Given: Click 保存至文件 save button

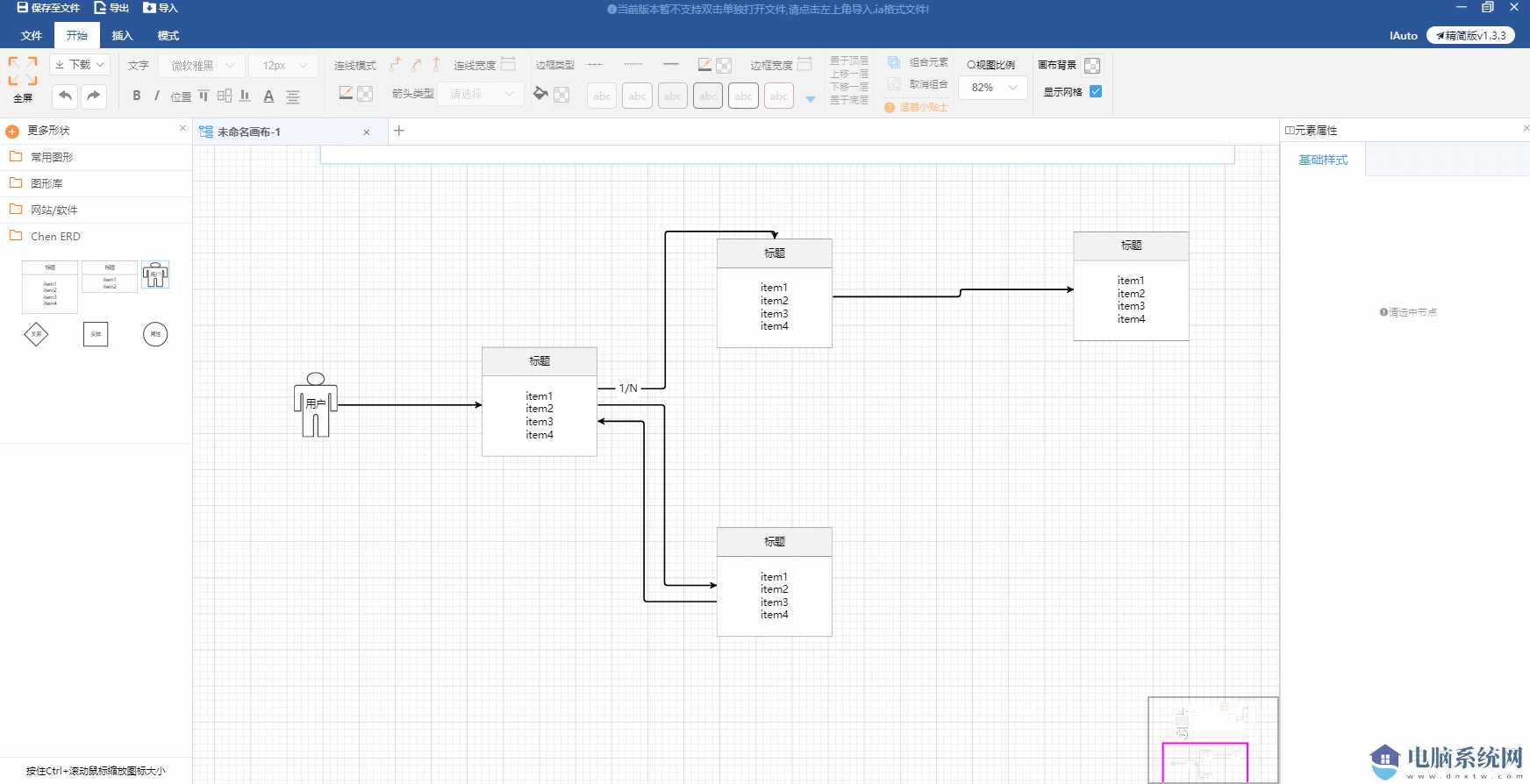Looking at the screenshot, I should click(48, 8).
